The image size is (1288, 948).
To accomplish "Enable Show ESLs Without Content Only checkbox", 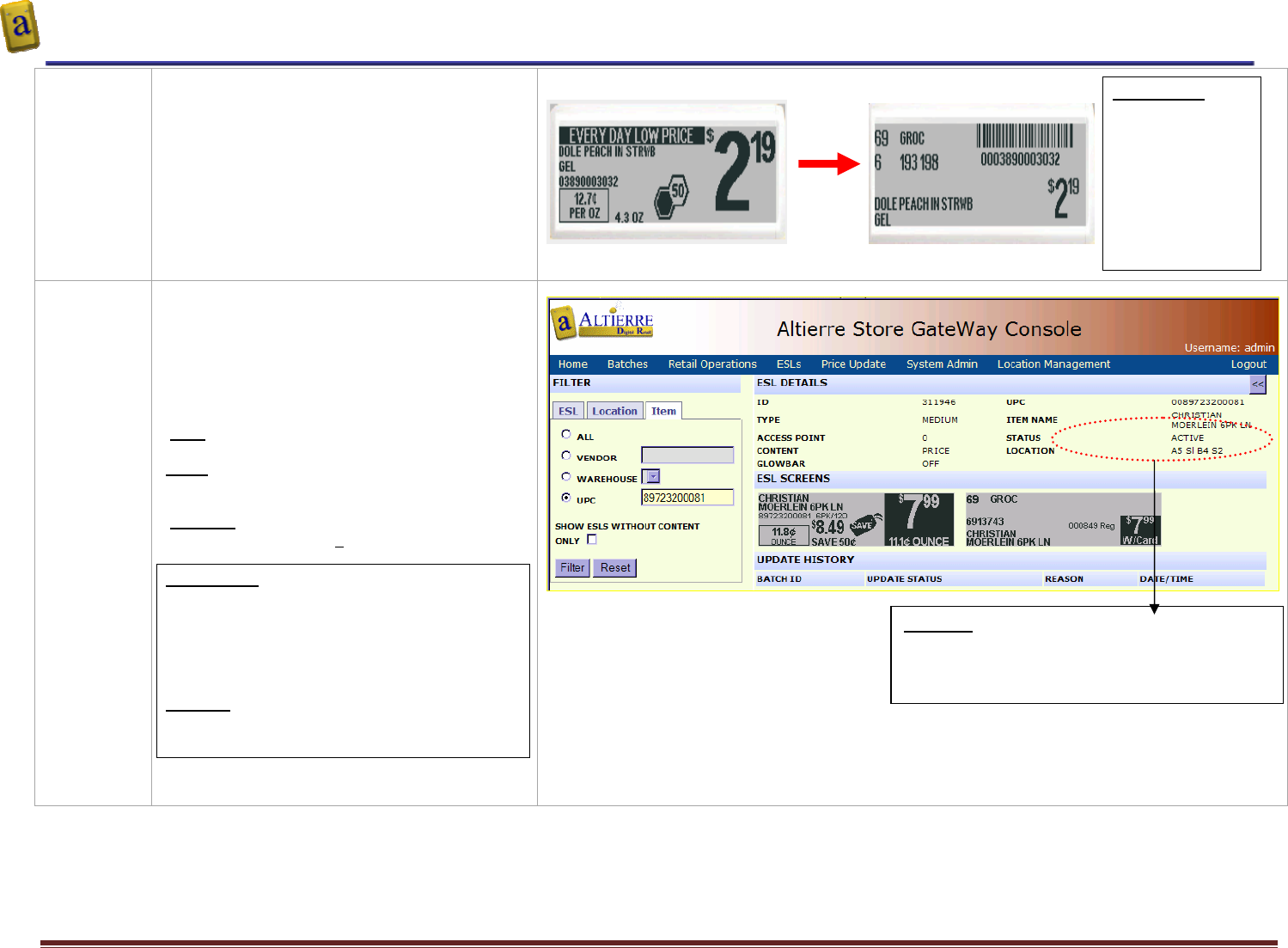I will (591, 540).
